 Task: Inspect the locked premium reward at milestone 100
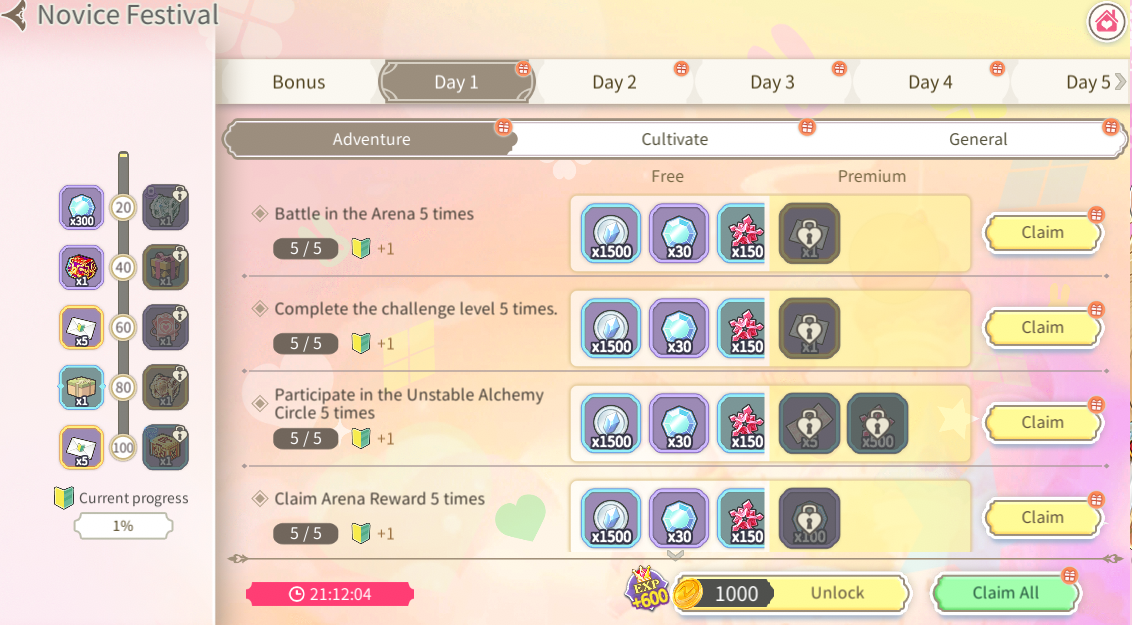165,447
